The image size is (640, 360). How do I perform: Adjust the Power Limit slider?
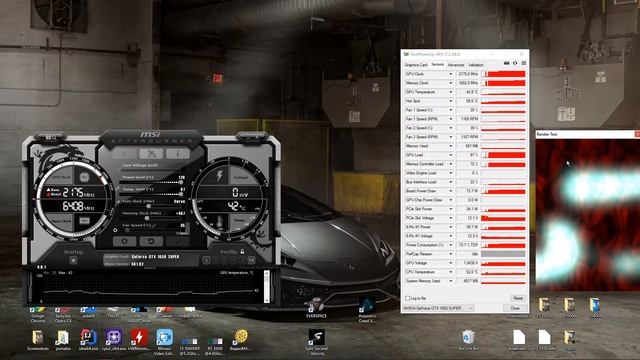[x=151, y=182]
